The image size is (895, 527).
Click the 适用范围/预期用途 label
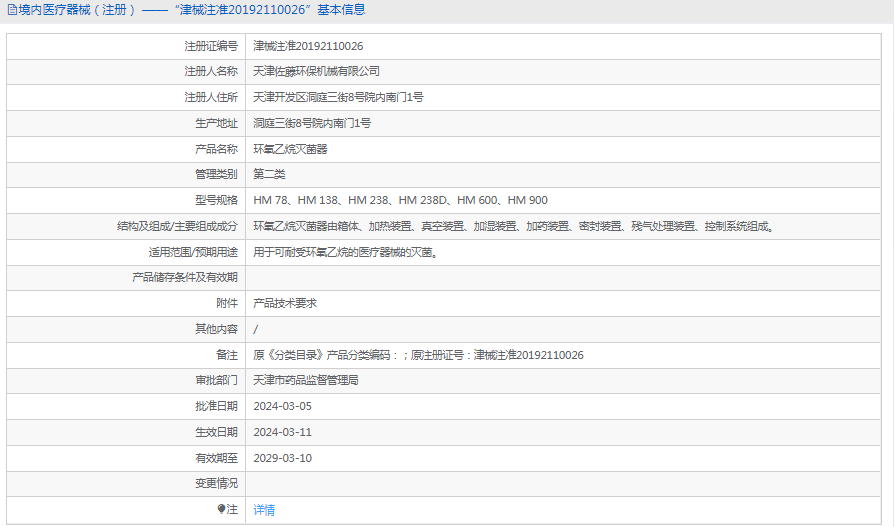tap(193, 252)
